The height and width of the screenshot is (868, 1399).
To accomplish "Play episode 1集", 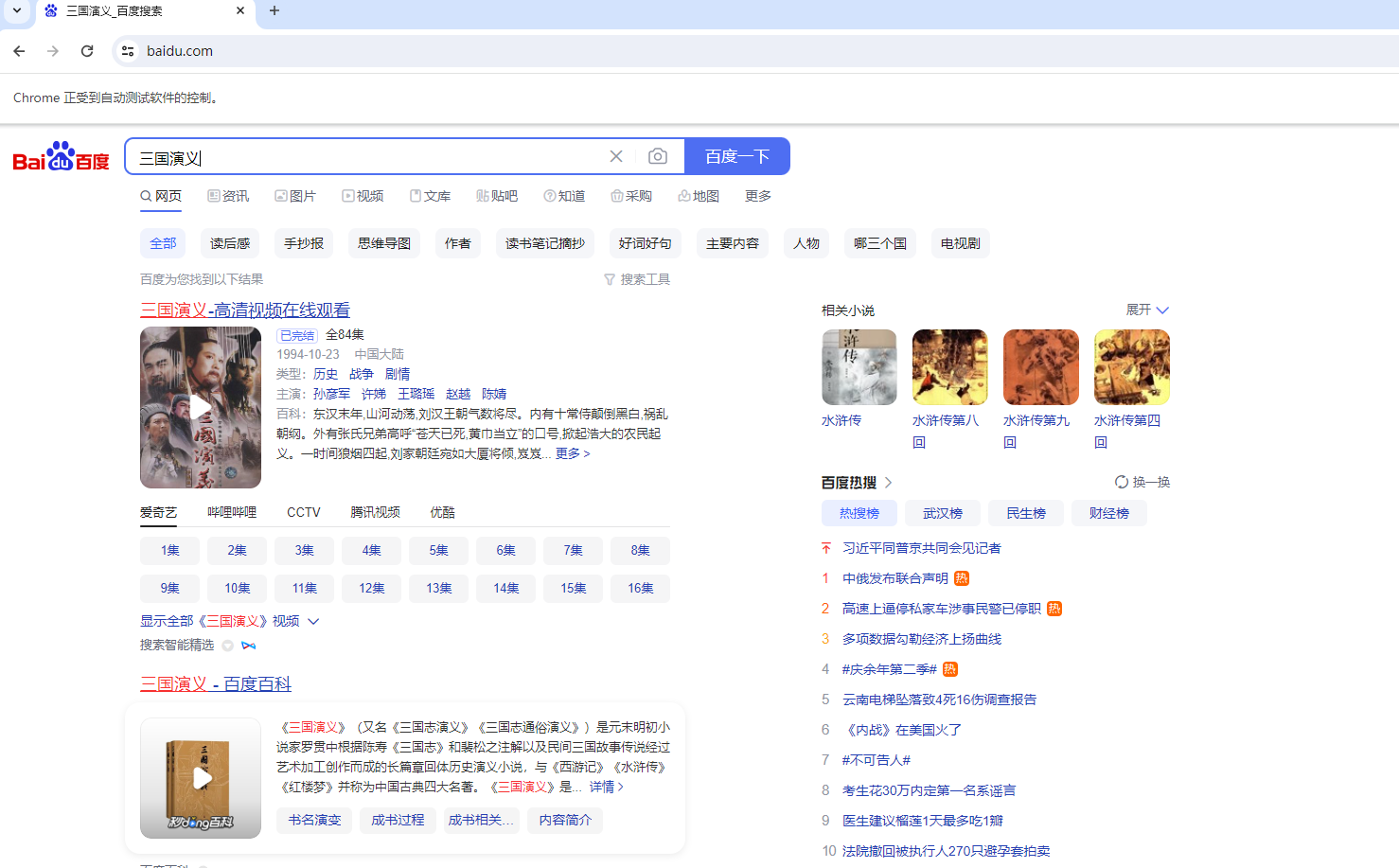I will pyautogui.click(x=170, y=551).
